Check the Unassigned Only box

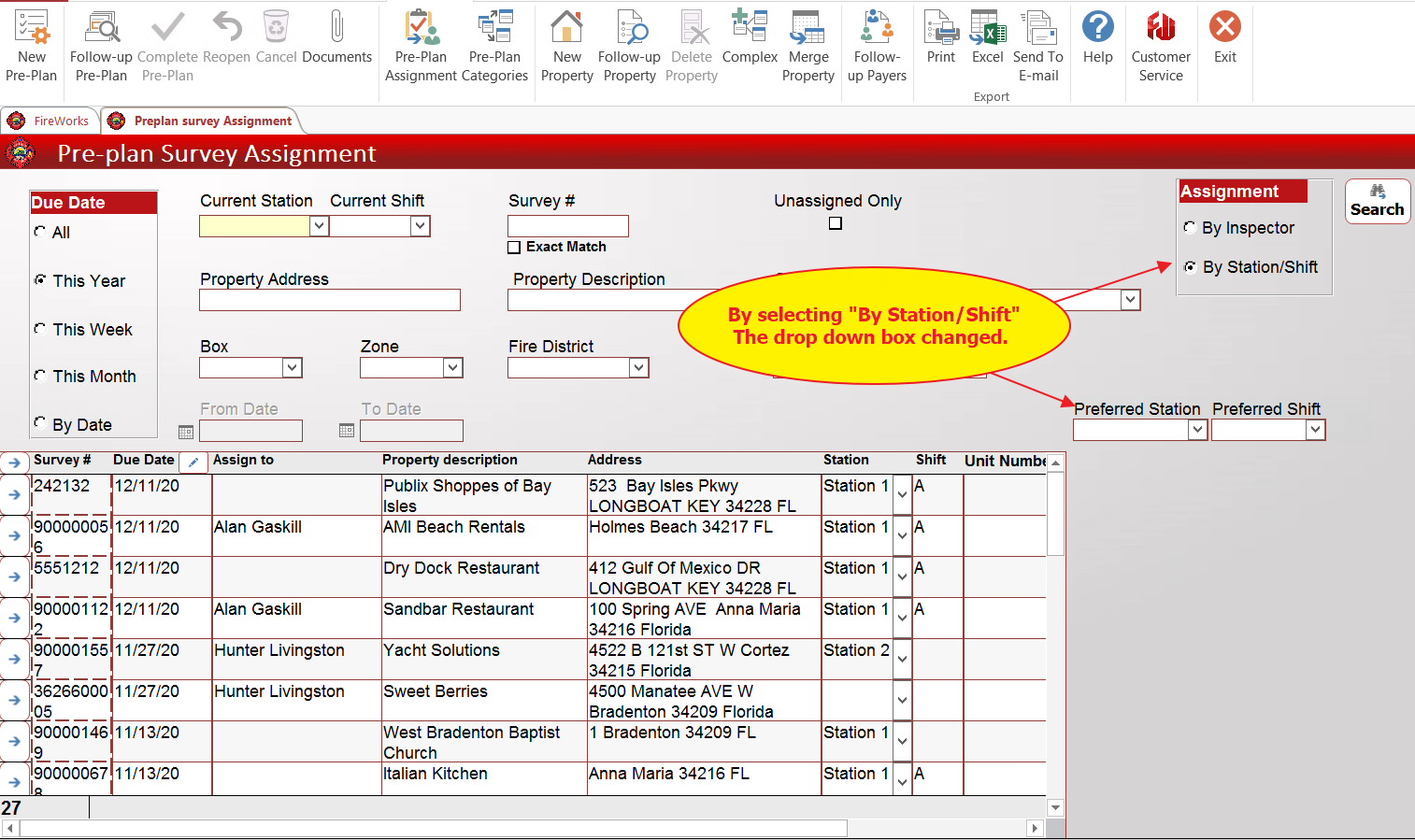[835, 222]
